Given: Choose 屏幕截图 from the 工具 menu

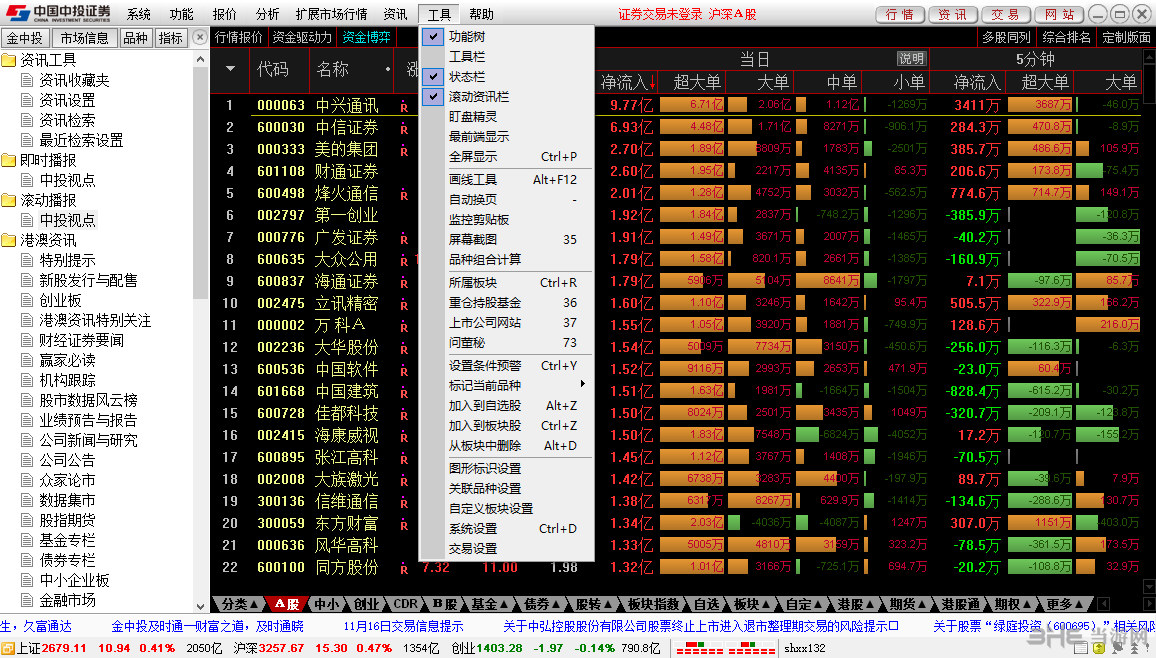Looking at the screenshot, I should coord(506,239).
